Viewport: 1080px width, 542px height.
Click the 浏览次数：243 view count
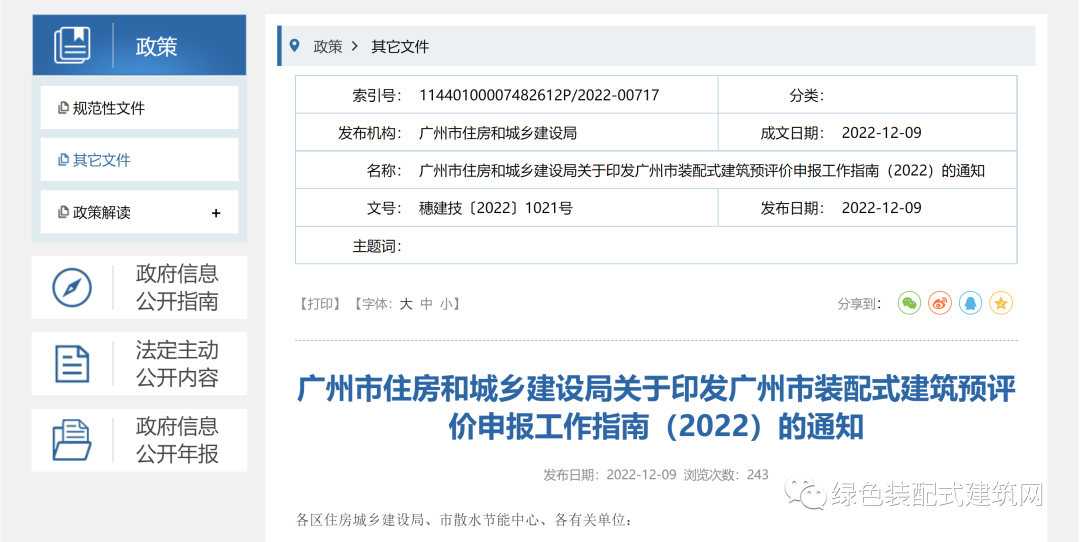pyautogui.click(x=725, y=475)
